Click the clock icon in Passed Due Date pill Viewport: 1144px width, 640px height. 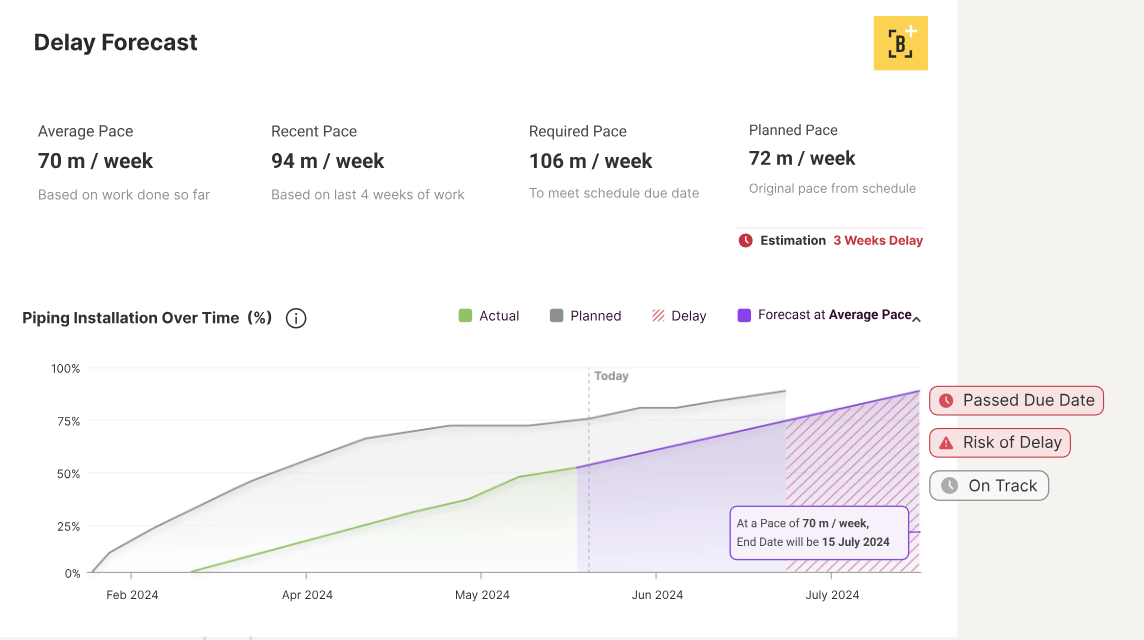coord(946,400)
